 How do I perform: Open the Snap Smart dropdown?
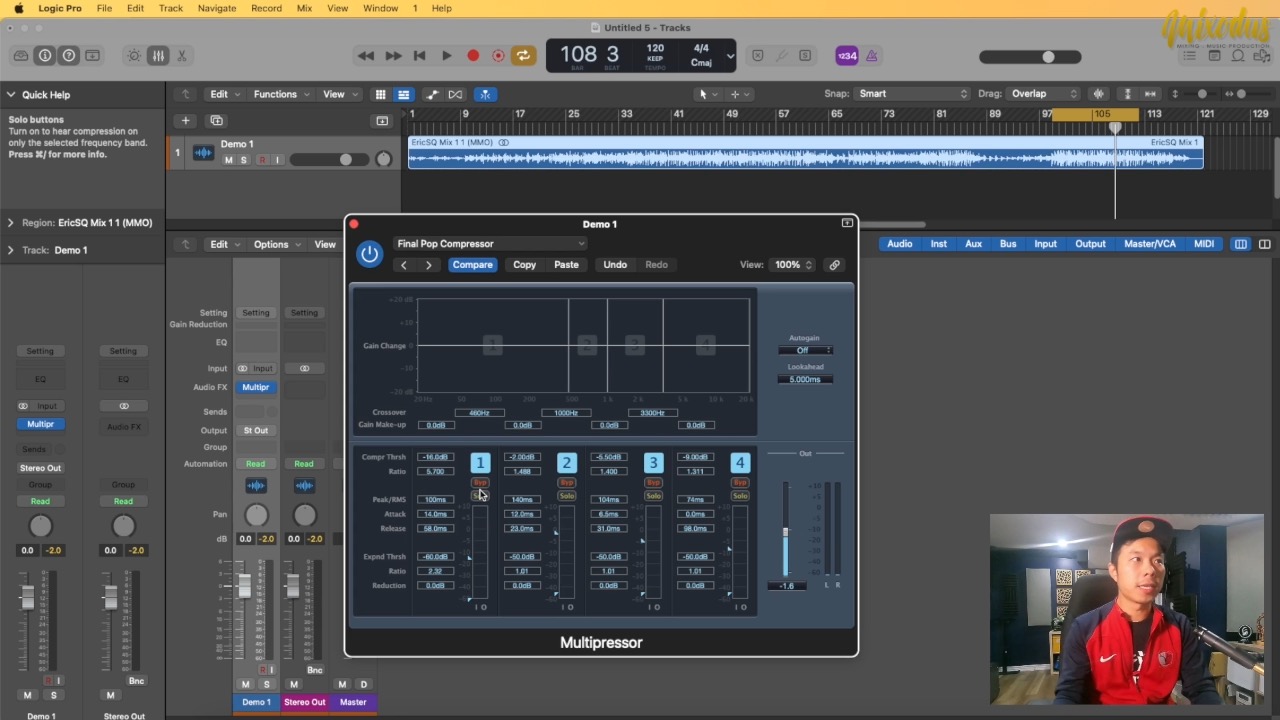[912, 94]
